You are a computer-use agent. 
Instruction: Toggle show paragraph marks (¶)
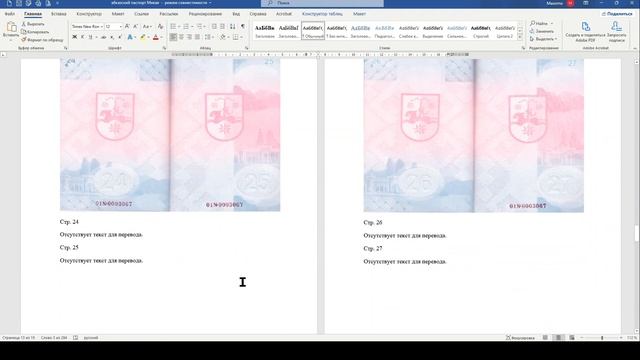tap(243, 27)
